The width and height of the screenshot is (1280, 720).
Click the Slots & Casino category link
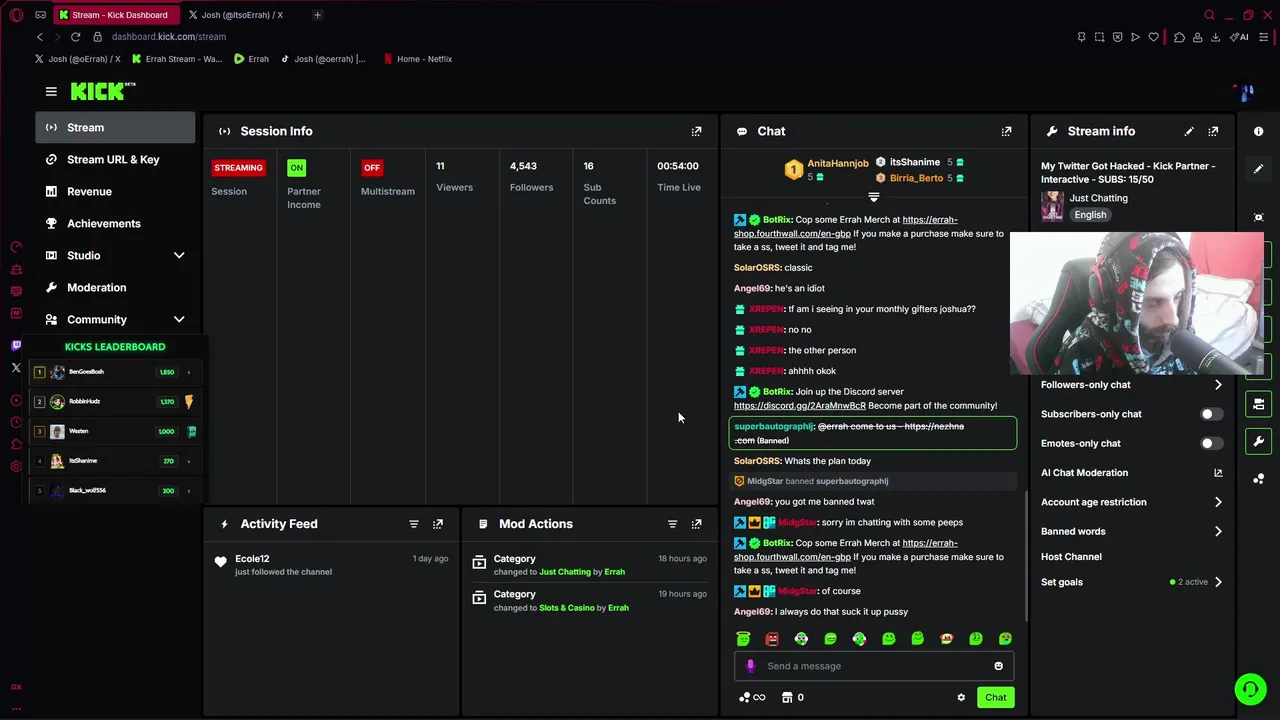click(x=567, y=608)
